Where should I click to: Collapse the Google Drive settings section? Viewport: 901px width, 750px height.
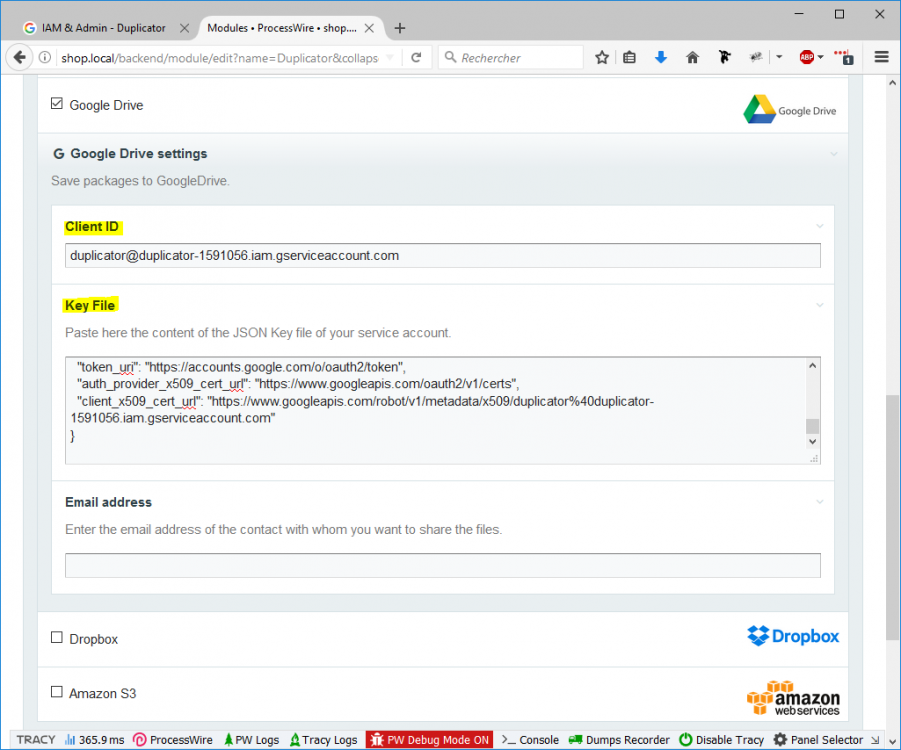click(x=833, y=154)
